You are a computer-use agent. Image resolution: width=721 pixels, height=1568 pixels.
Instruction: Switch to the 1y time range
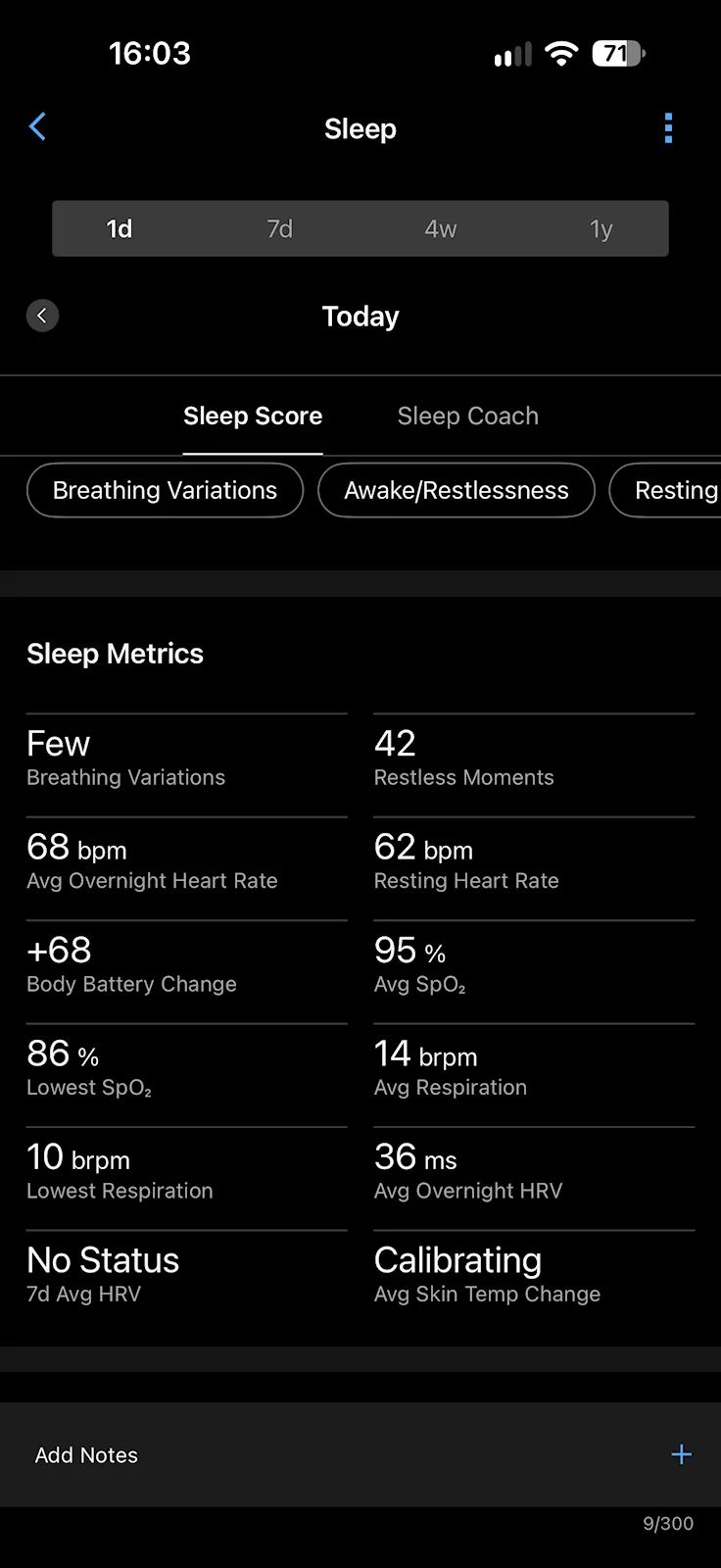pyautogui.click(x=601, y=228)
